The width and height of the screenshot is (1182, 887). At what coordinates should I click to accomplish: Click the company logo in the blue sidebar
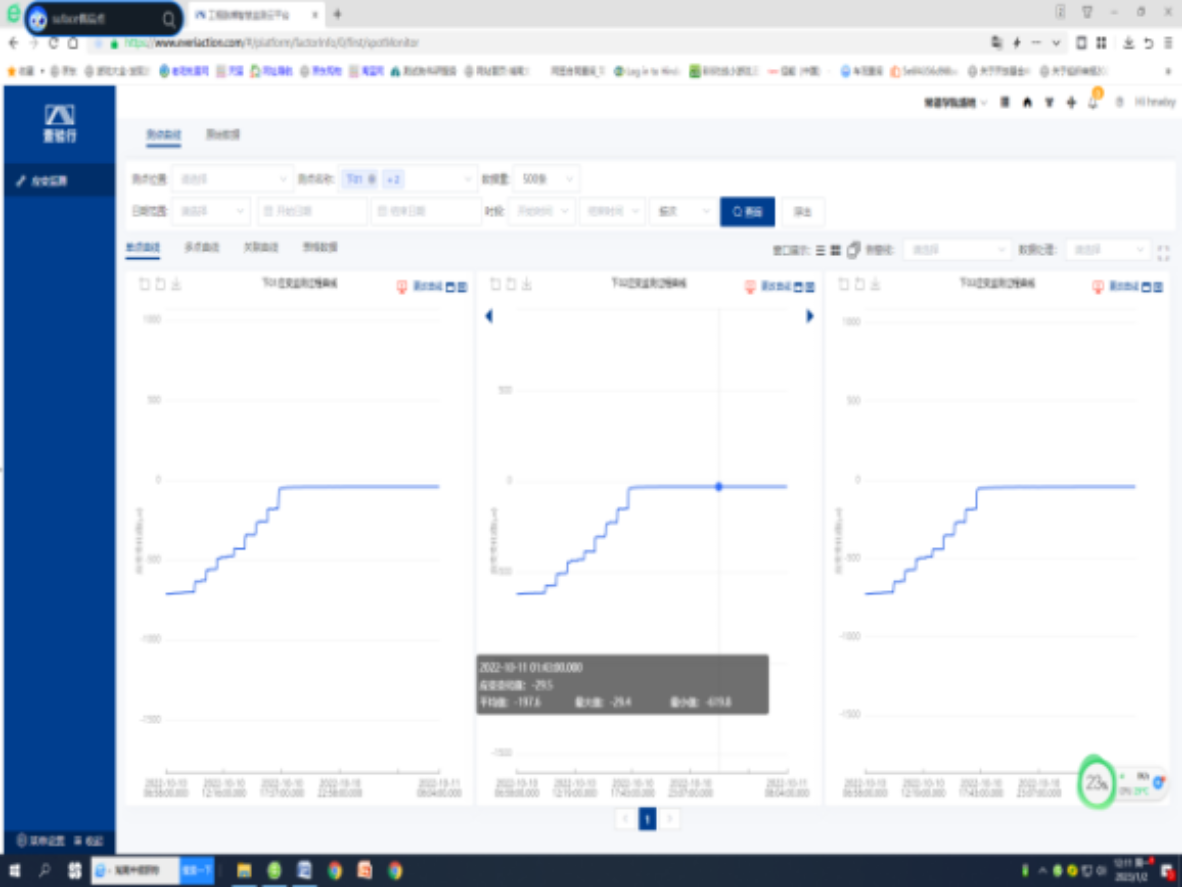60,124
